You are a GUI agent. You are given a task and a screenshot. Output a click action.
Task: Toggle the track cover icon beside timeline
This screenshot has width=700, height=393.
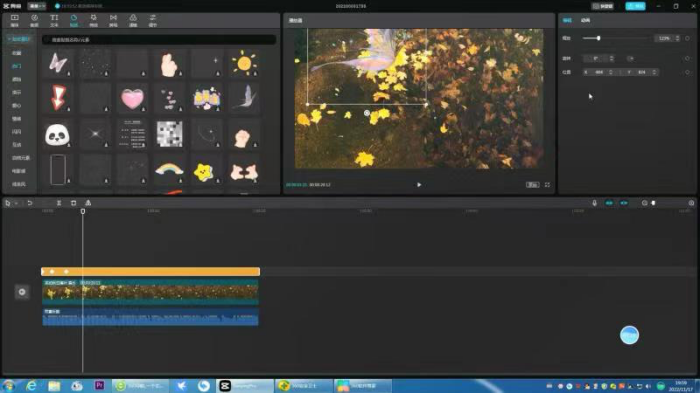tap(22, 292)
